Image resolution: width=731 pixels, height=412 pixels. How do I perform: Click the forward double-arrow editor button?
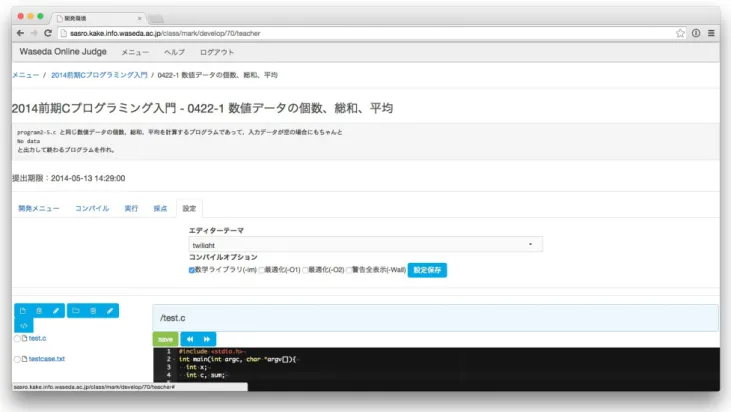(x=207, y=339)
